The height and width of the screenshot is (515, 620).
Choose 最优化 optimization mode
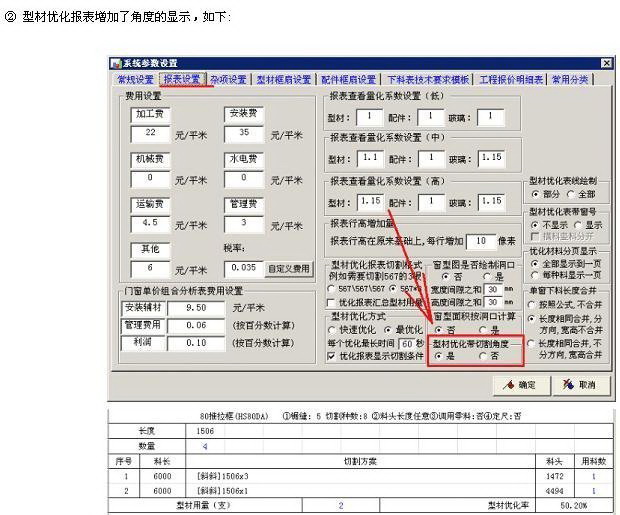point(388,329)
